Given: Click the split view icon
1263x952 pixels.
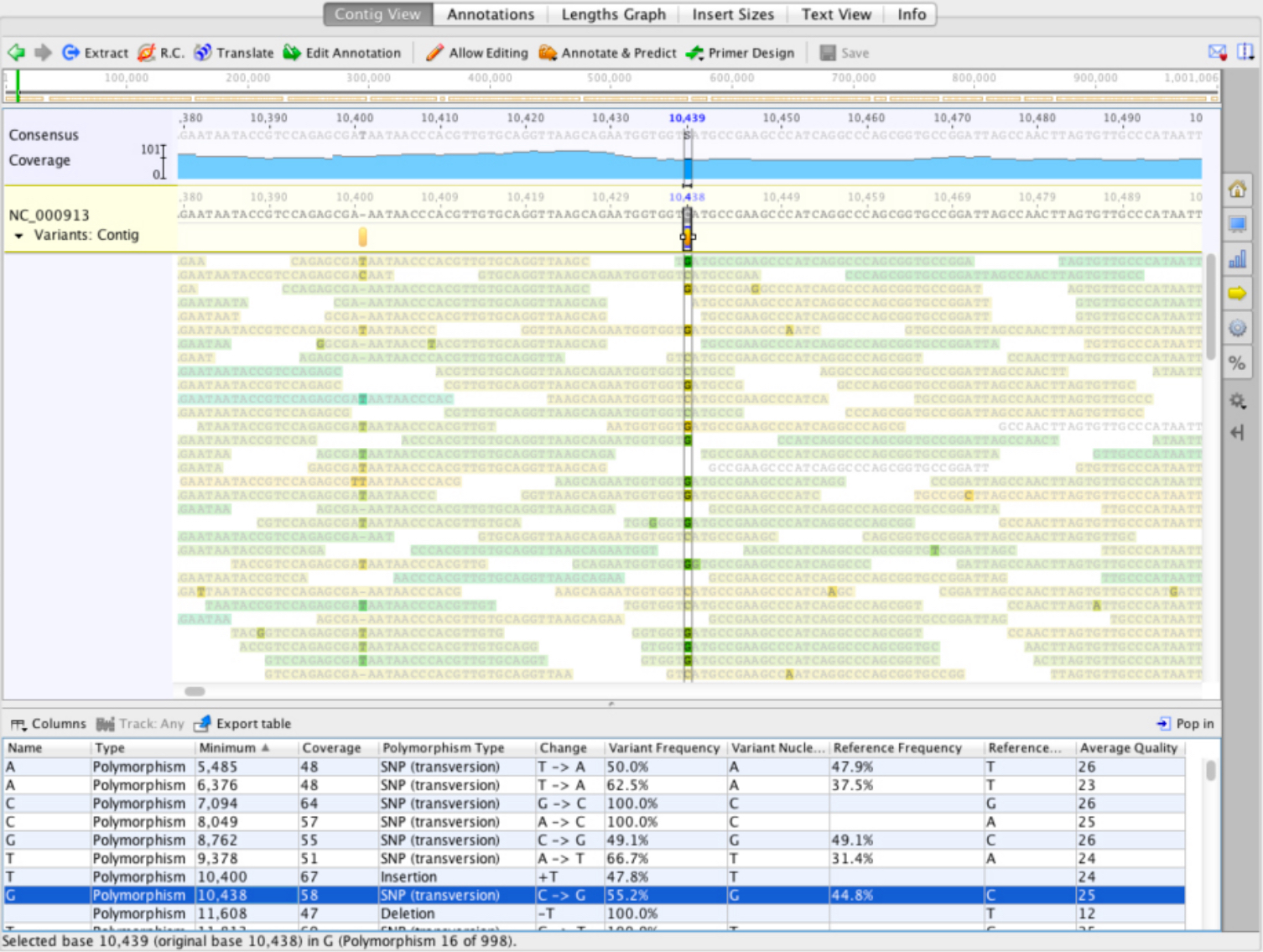Looking at the screenshot, I should [1245, 52].
